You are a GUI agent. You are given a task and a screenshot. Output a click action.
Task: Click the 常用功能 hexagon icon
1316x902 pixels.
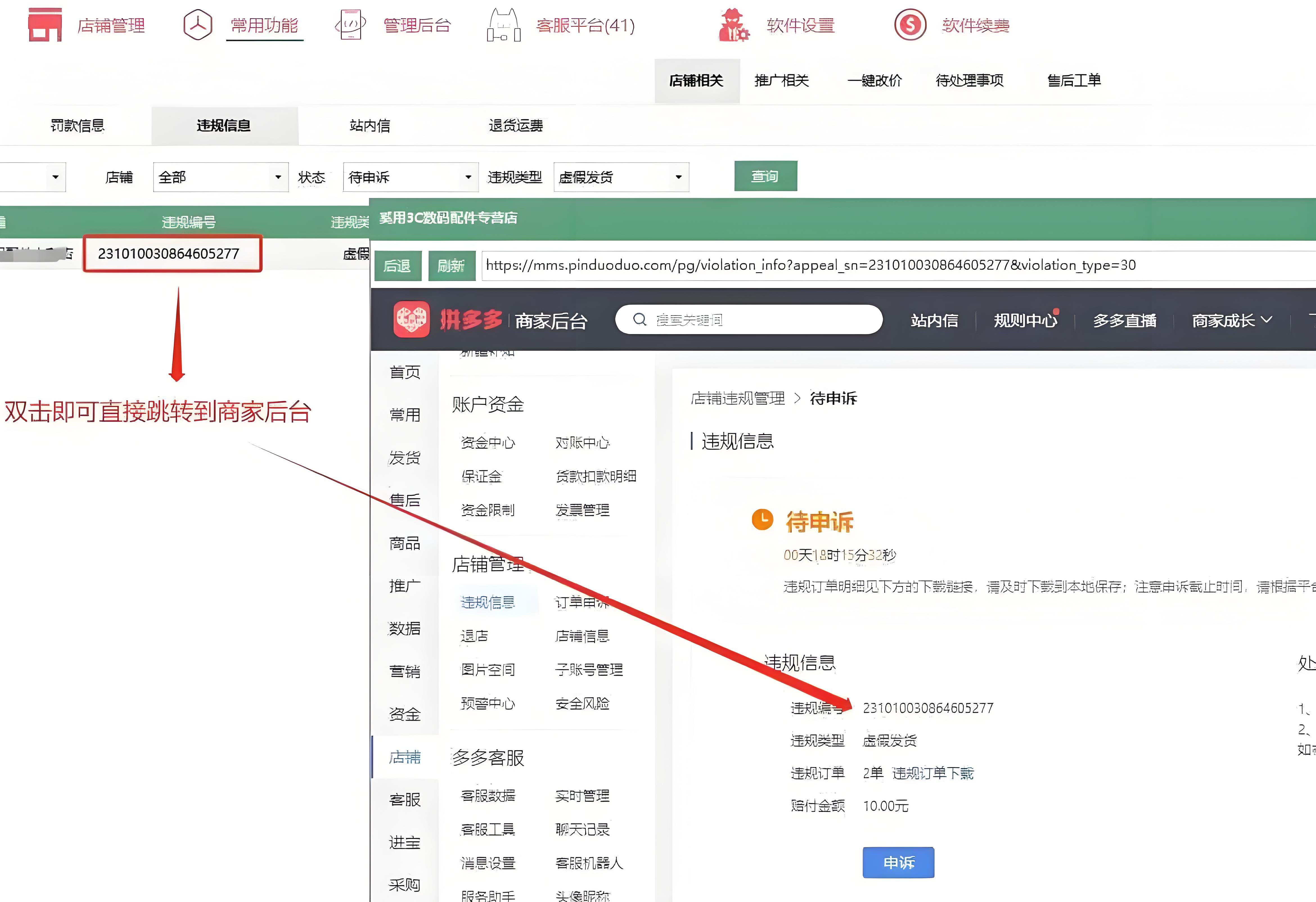pos(198,25)
